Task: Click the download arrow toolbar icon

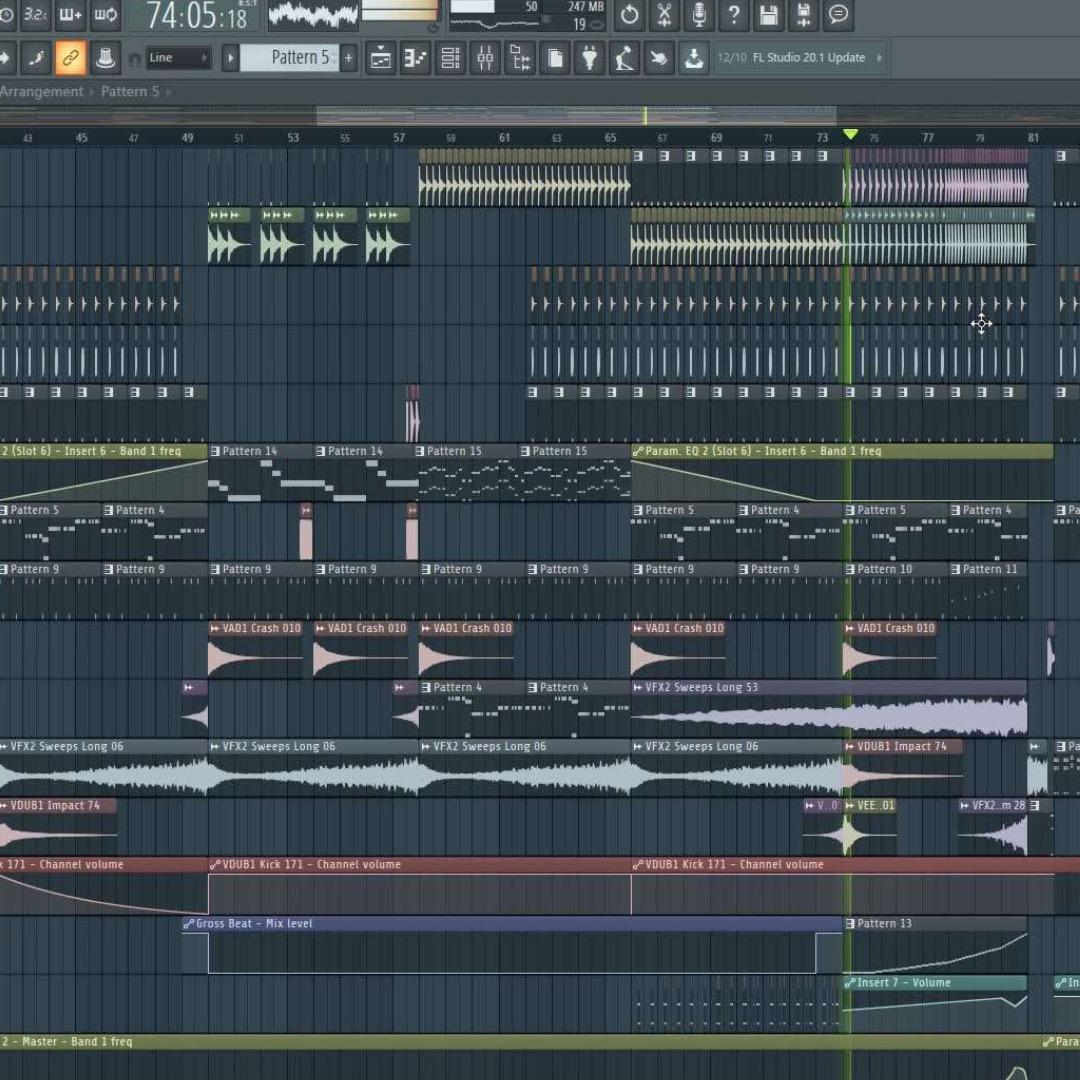Action: pos(694,58)
